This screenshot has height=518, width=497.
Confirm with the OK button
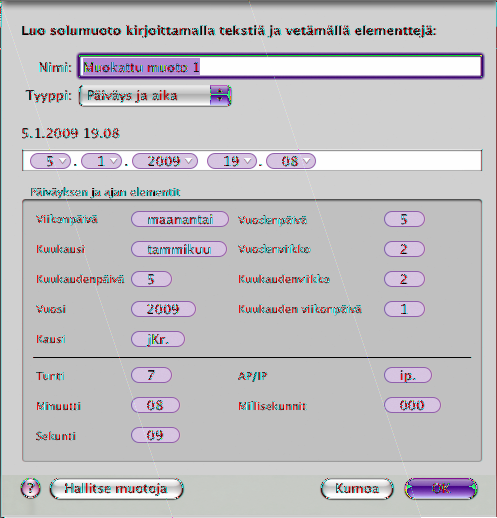(441, 489)
